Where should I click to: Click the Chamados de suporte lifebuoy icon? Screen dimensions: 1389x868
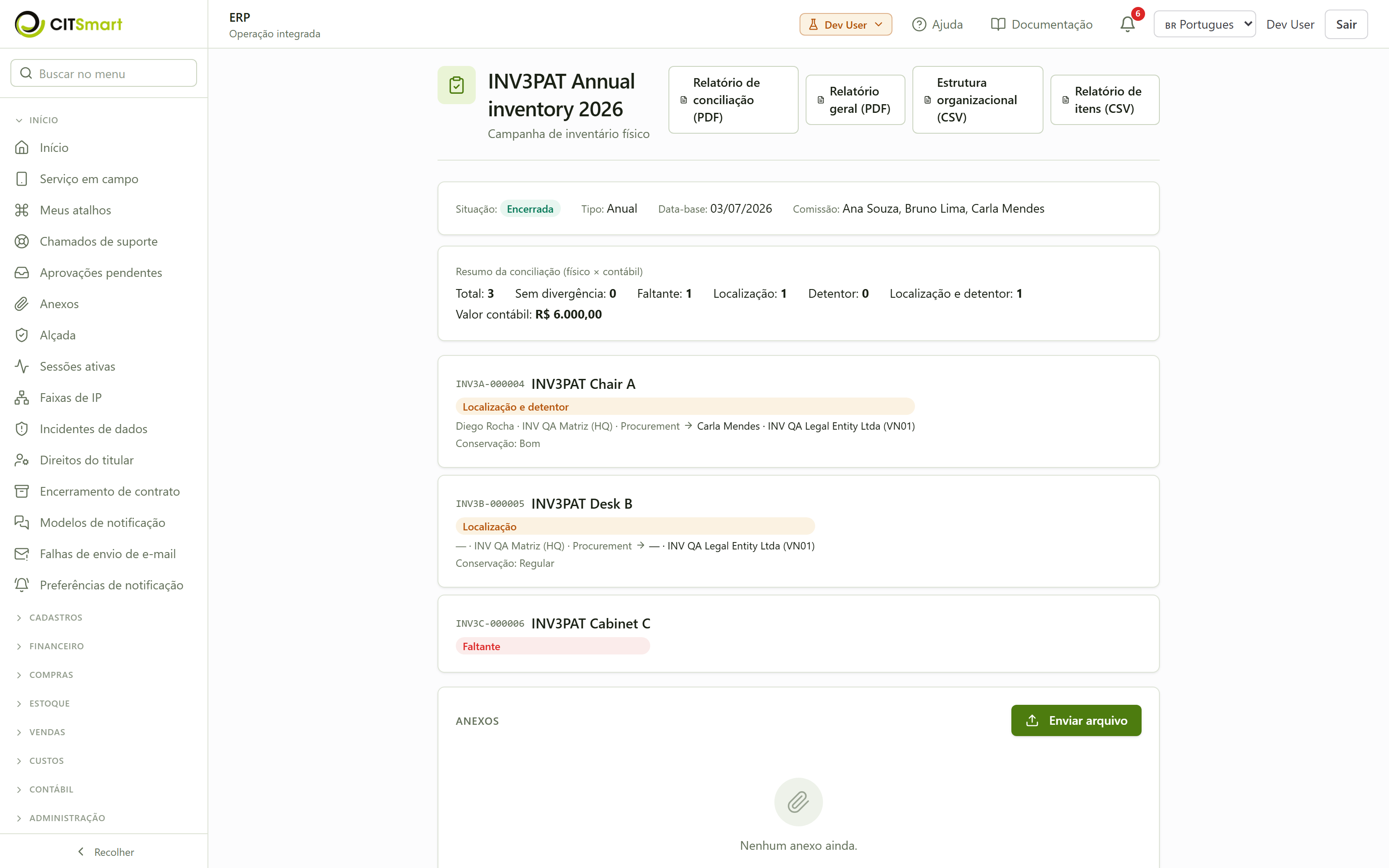[22, 241]
